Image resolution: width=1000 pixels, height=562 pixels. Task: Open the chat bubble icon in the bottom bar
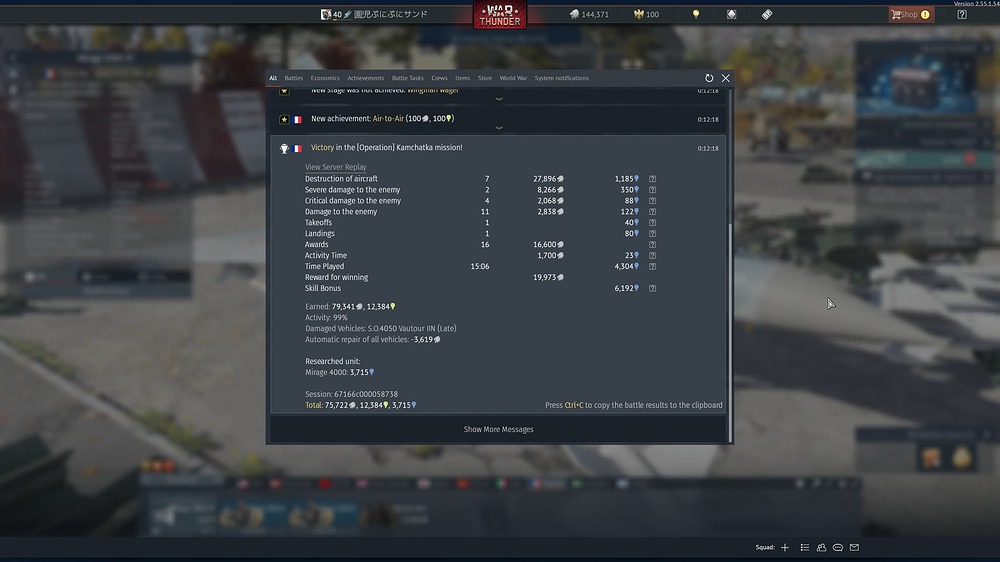click(838, 547)
